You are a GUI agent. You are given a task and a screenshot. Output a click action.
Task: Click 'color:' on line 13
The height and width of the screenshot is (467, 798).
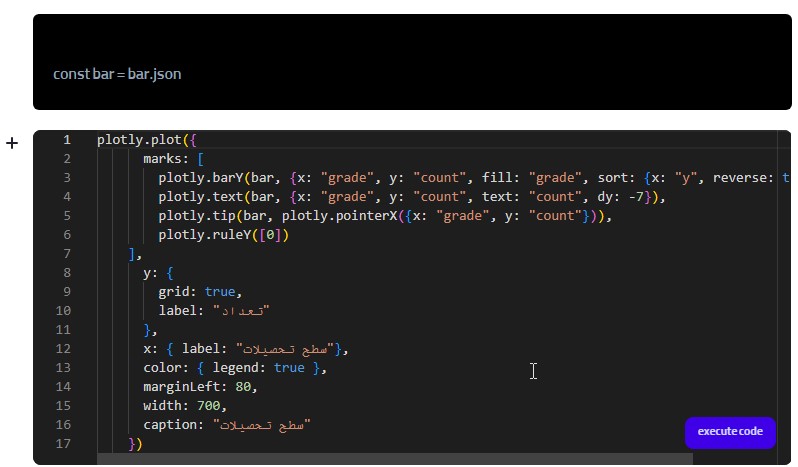[x=166, y=368]
